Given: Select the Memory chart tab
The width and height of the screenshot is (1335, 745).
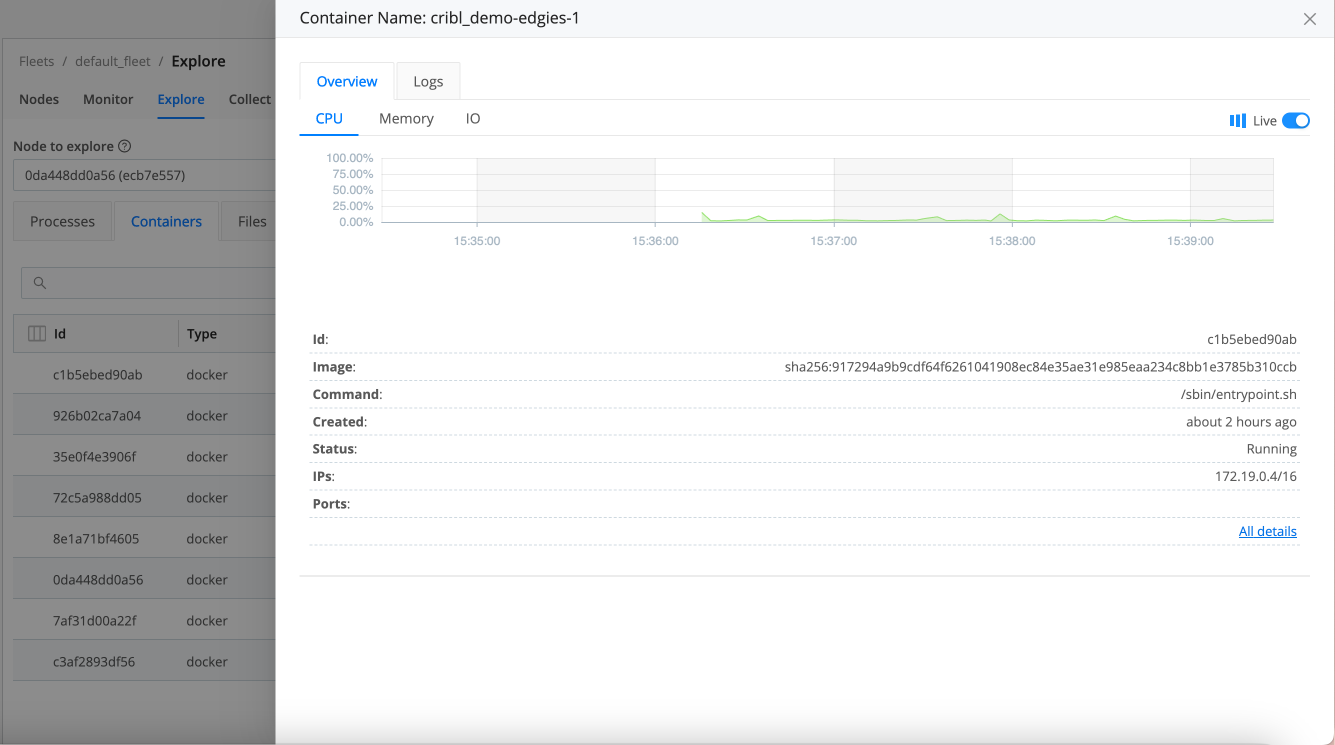Looking at the screenshot, I should click(x=406, y=119).
